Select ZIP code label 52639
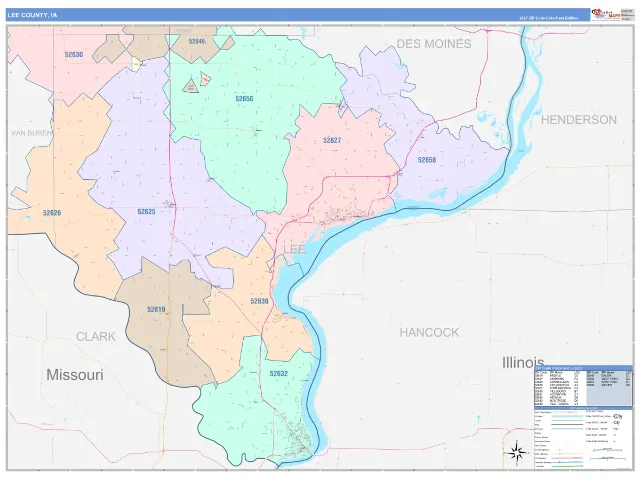The height and width of the screenshot is (480, 640). pos(260,301)
